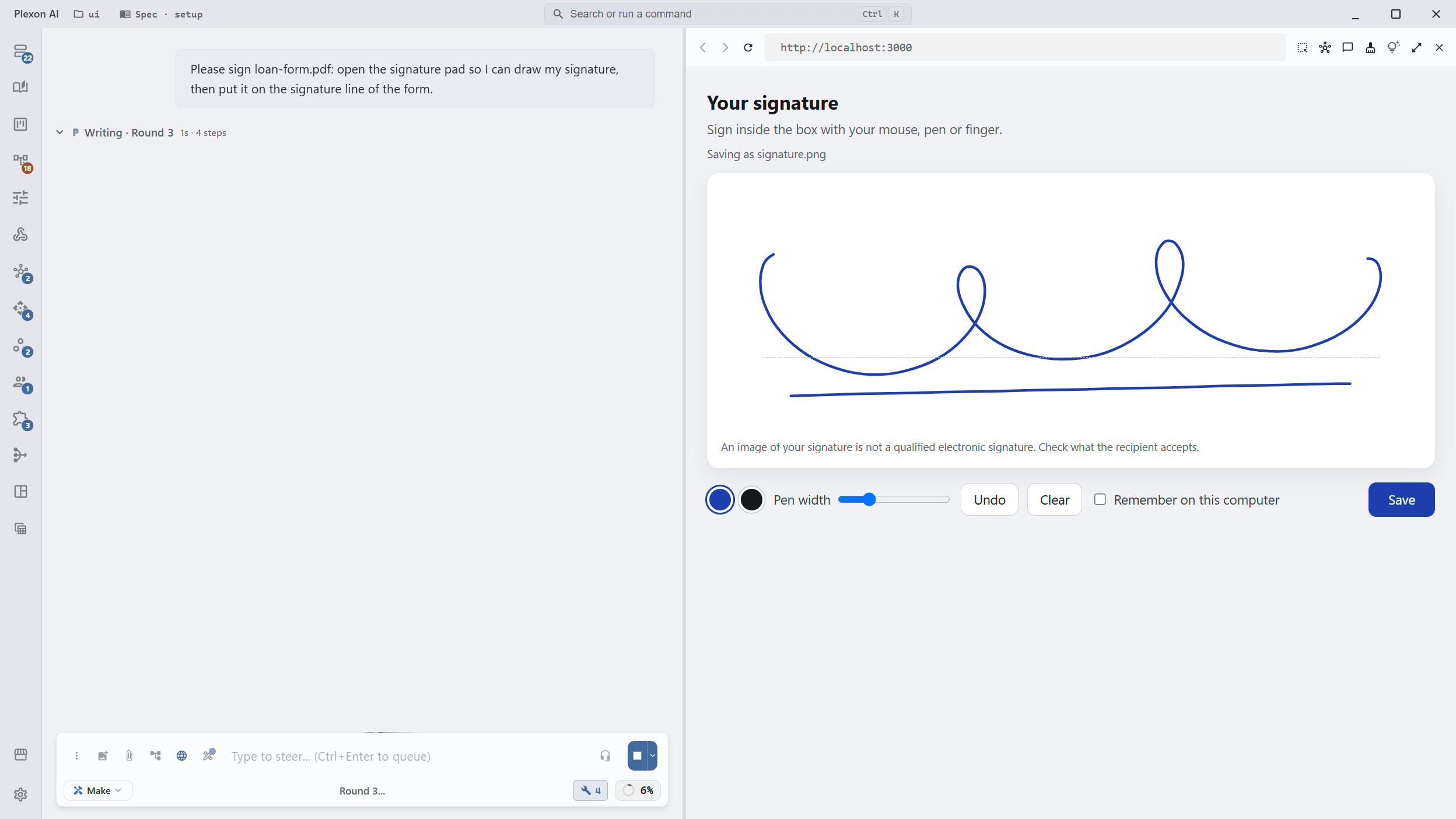
Task: Open the circles icon with badge 2
Action: (21, 345)
